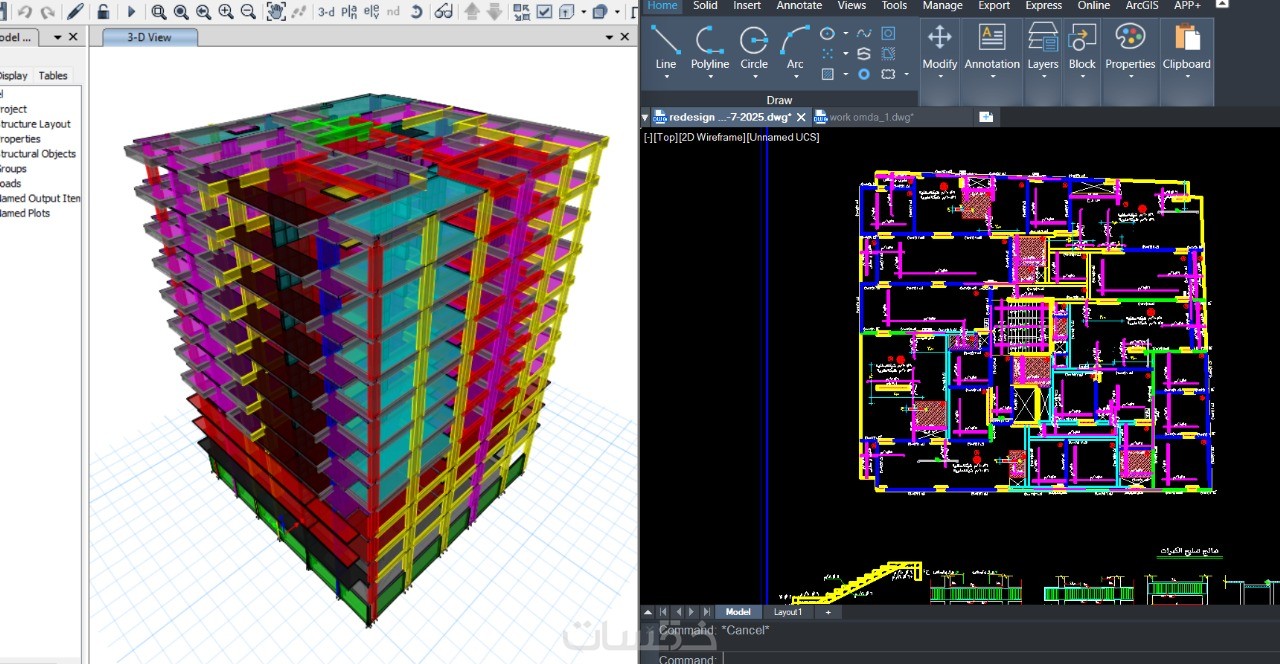Open the Annotate ribbon tab
The height and width of the screenshot is (664, 1280).
799,5
